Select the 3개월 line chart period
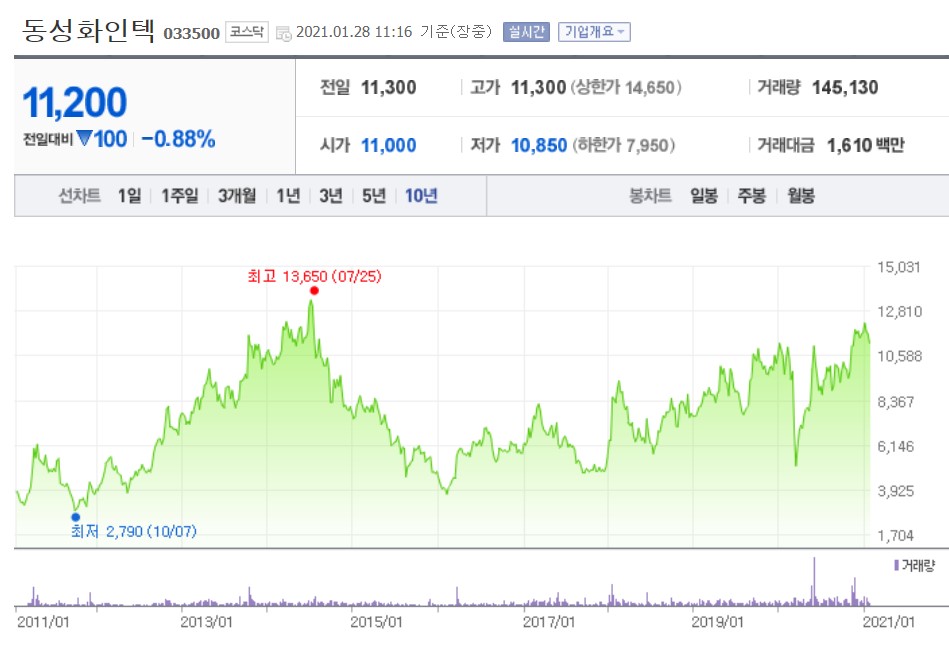Viewport: 949px width, 651px height. [237, 195]
